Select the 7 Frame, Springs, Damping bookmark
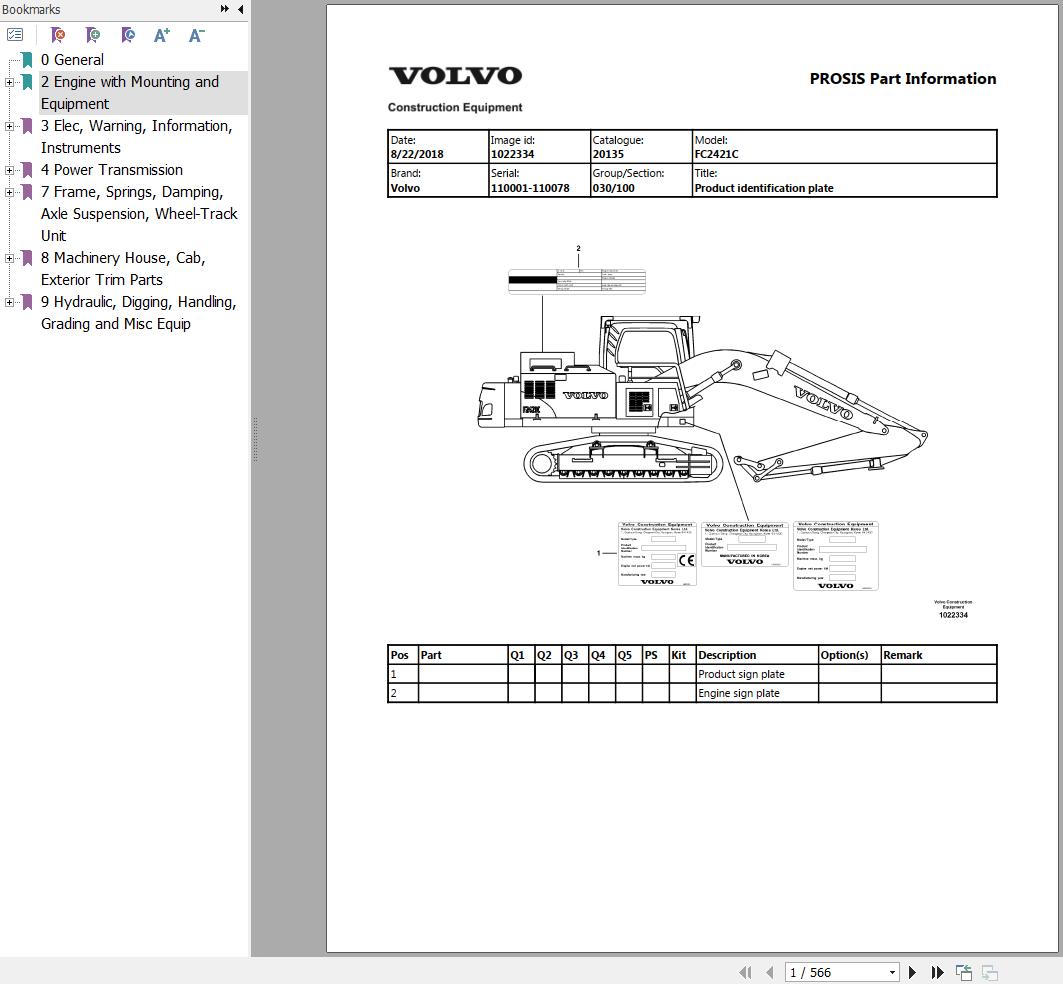Screen dimensions: 1063x984 pyautogui.click(x=139, y=214)
